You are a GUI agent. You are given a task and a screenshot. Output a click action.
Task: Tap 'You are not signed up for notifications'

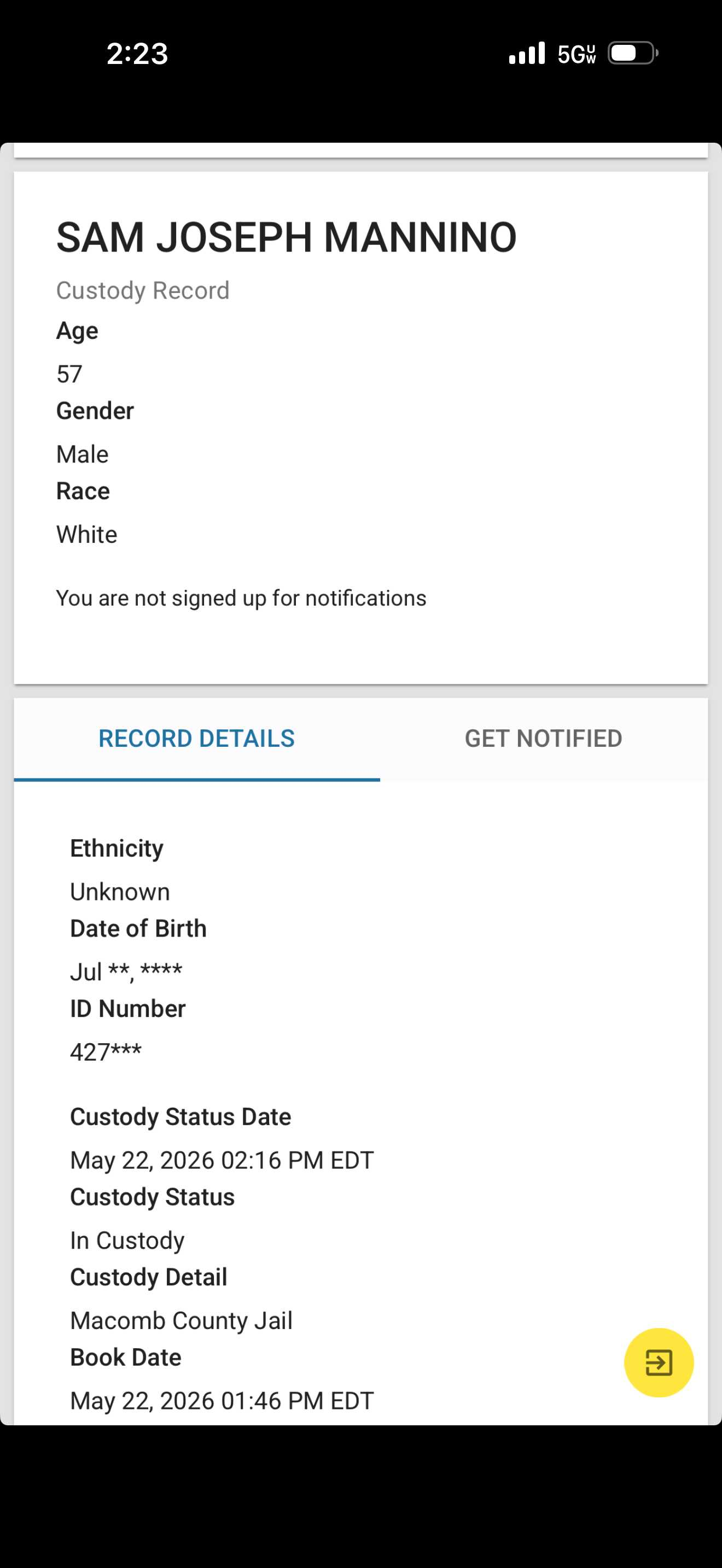coord(241,598)
